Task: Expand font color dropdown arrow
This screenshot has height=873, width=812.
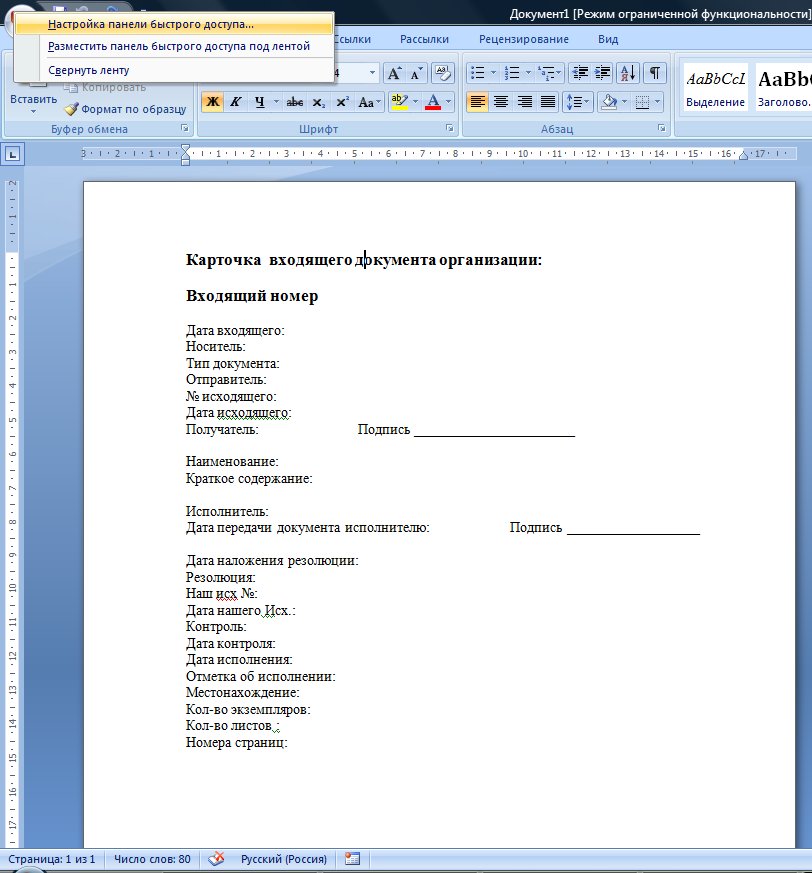Action: pyautogui.click(x=449, y=102)
